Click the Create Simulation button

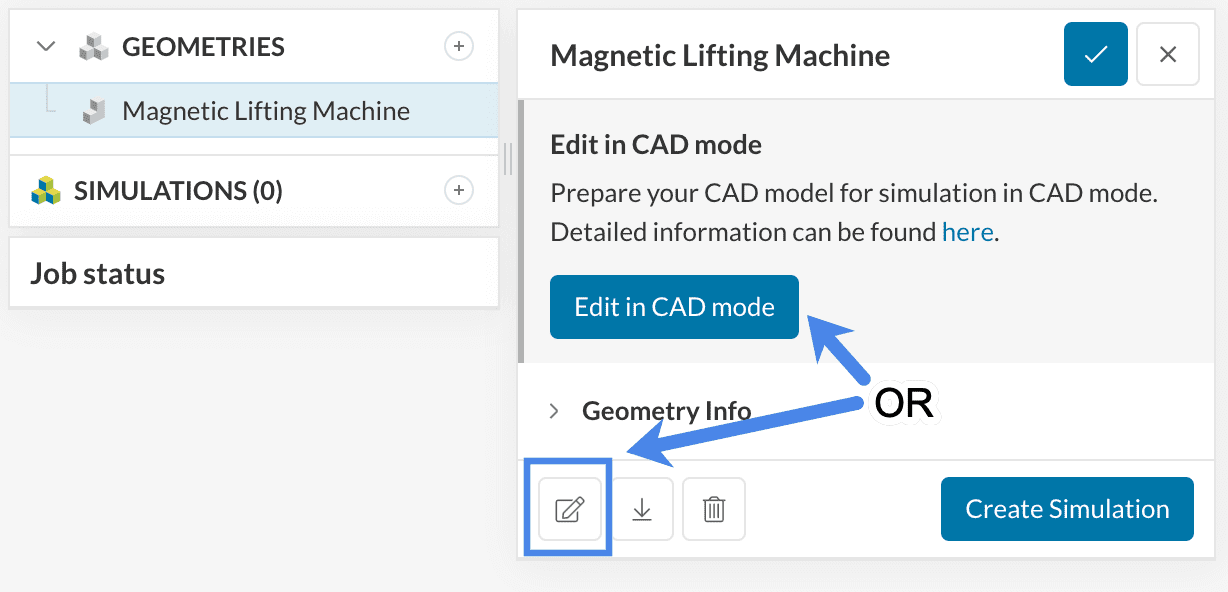(1067, 509)
